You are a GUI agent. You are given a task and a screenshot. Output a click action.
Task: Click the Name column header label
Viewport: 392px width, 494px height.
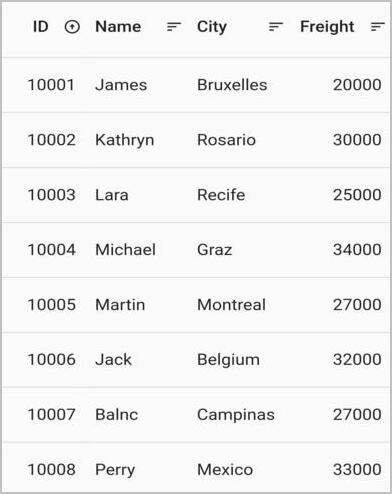pos(118,27)
